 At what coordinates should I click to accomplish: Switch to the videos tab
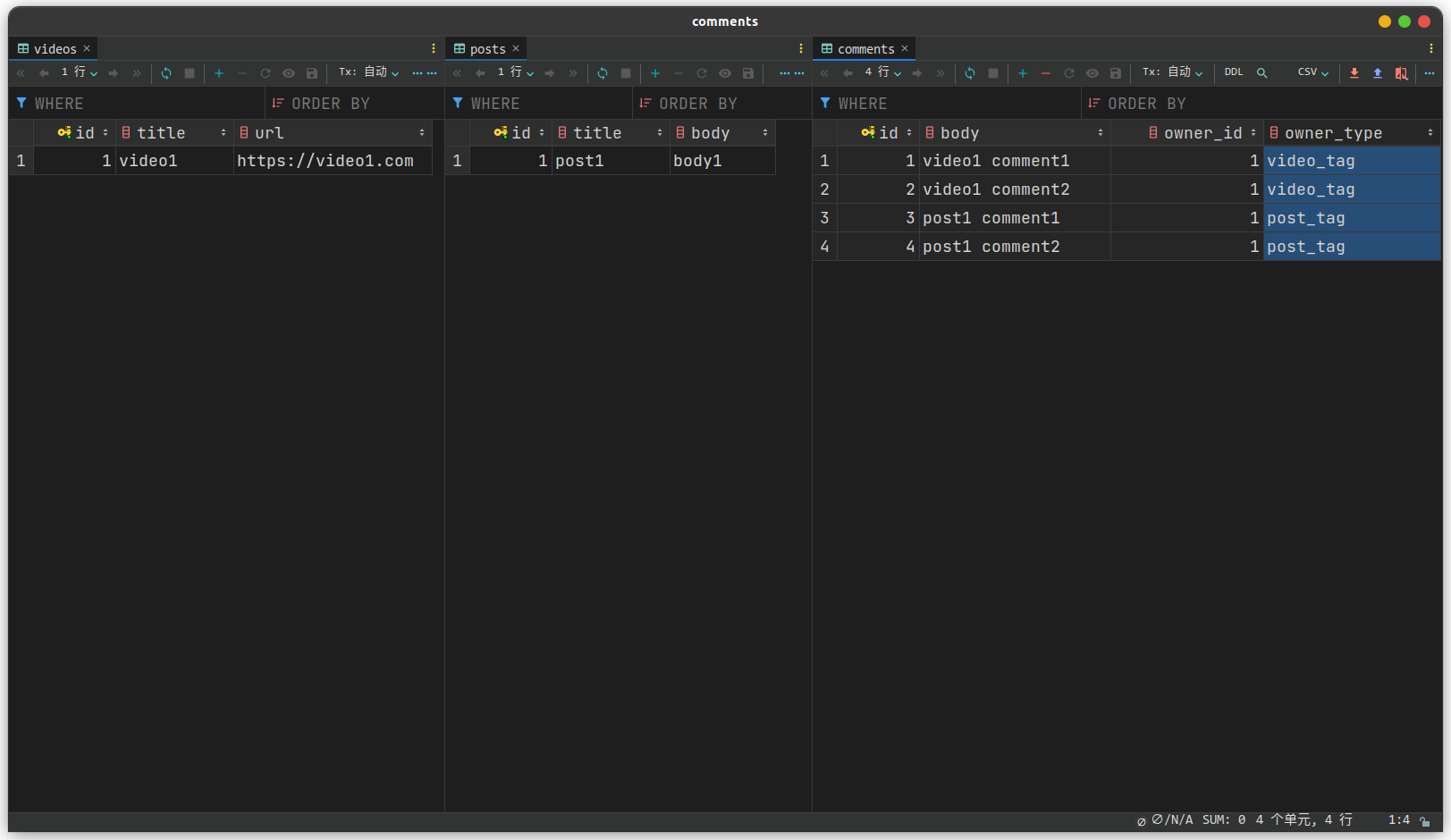click(55, 49)
